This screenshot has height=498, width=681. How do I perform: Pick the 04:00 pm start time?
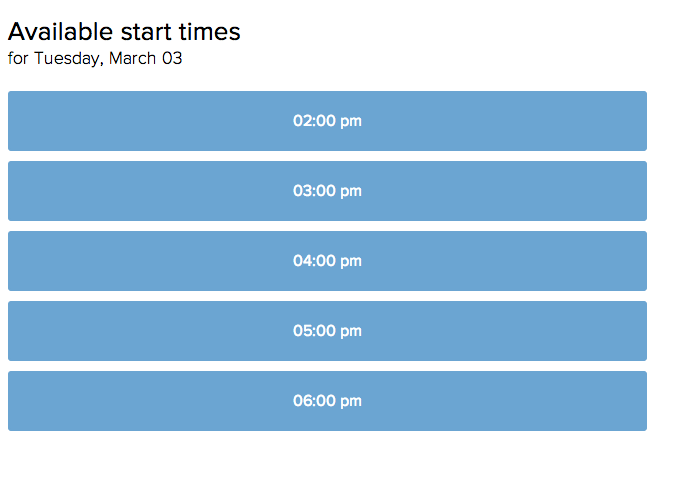[x=327, y=261]
